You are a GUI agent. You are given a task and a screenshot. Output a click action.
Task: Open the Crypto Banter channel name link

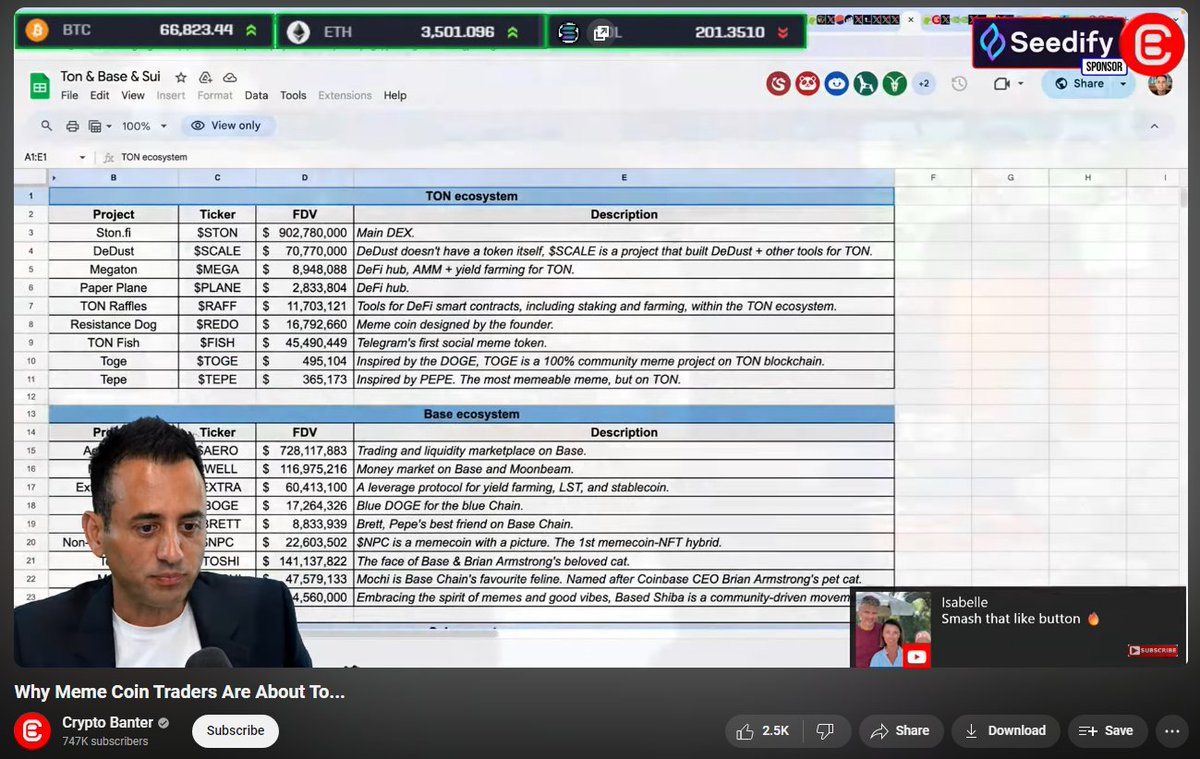[107, 722]
